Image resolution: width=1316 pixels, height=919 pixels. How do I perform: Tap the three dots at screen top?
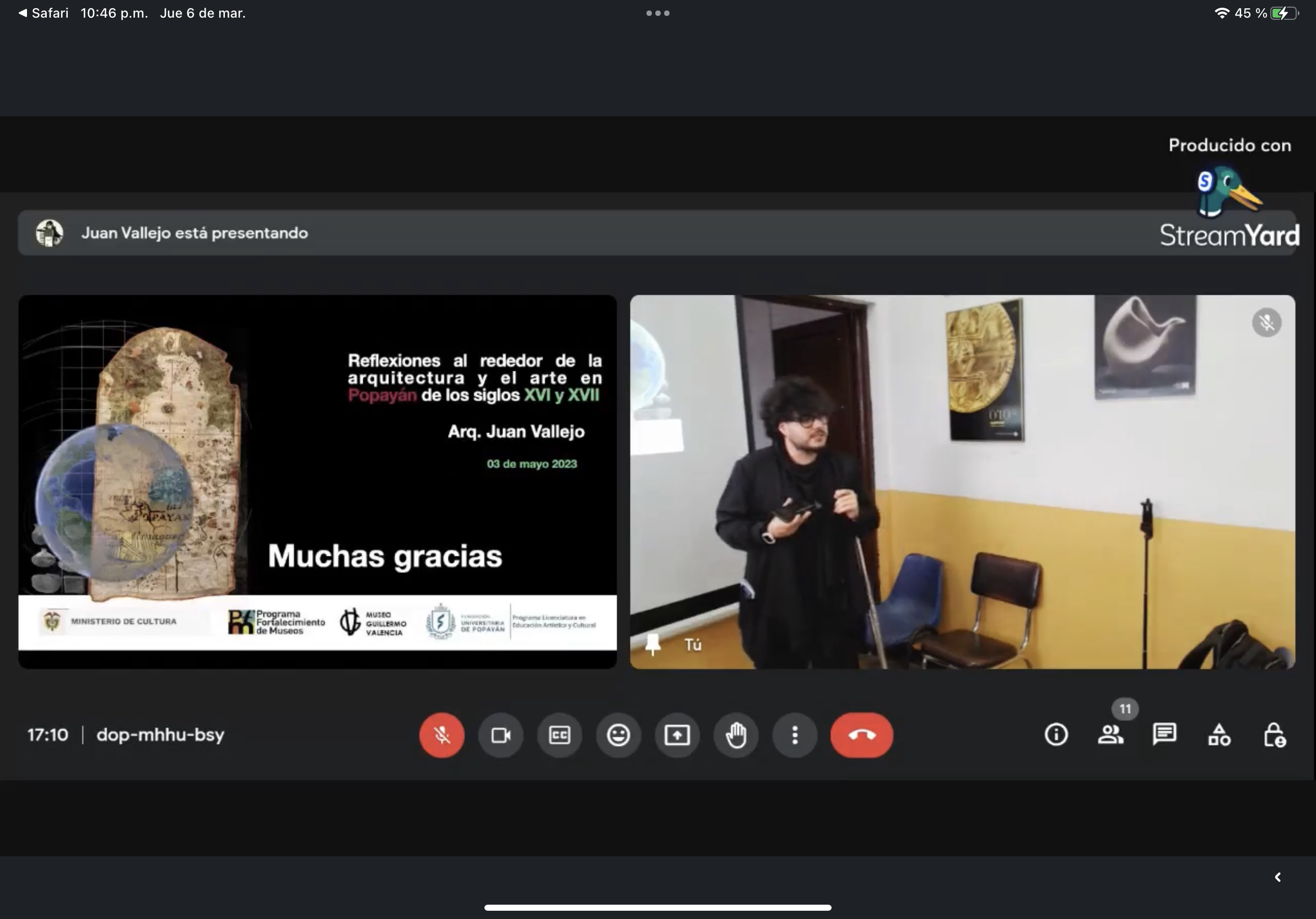[657, 13]
